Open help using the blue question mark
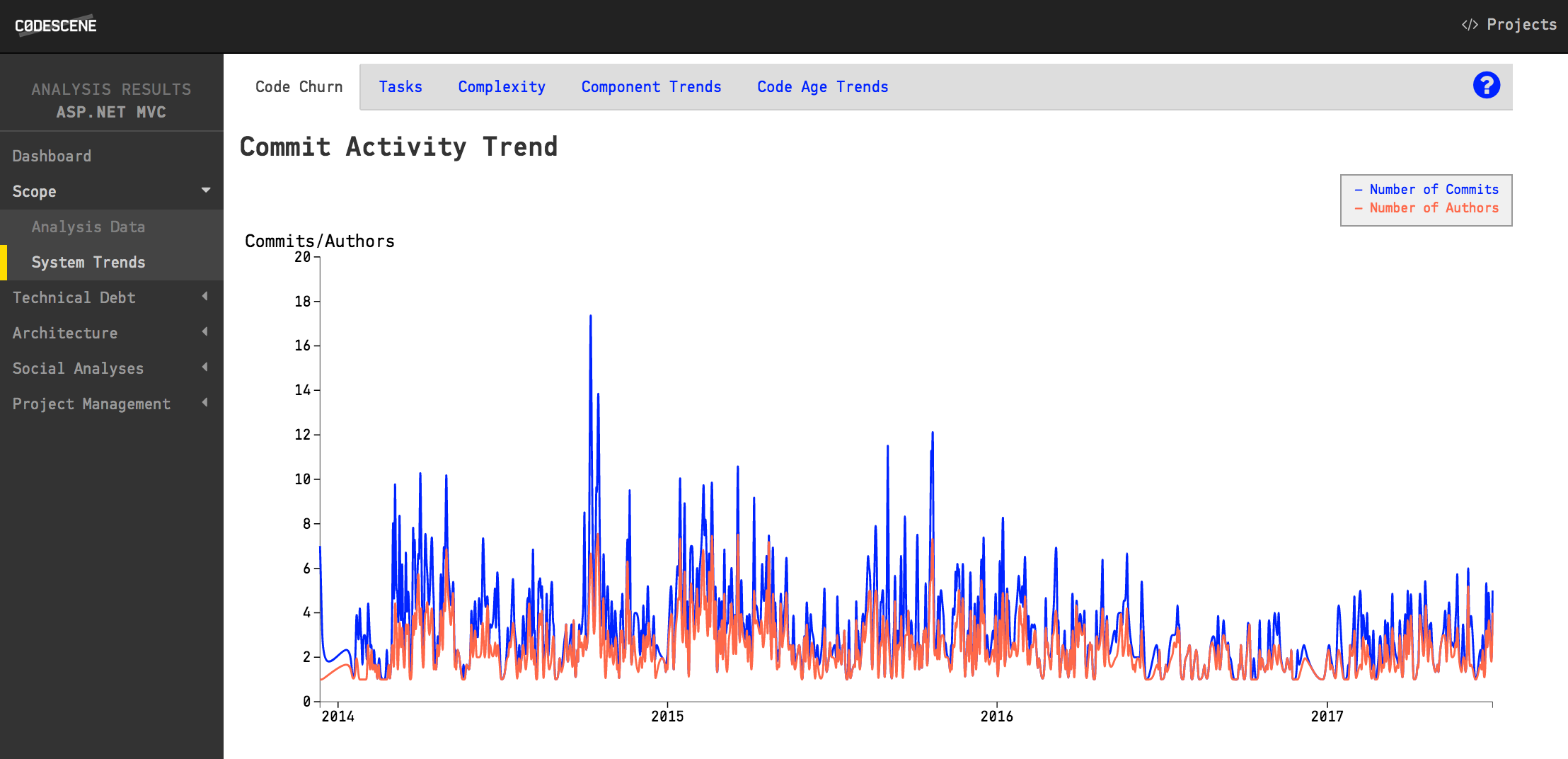This screenshot has height=759, width=1568. 1486,85
